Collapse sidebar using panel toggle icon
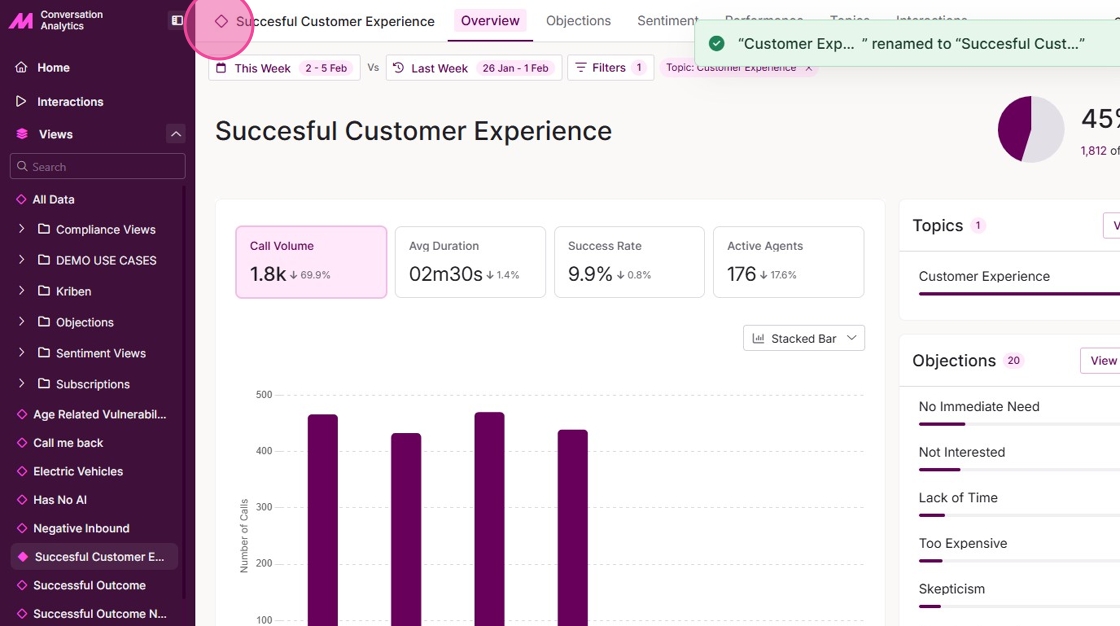The height and width of the screenshot is (626, 1120). tap(177, 20)
